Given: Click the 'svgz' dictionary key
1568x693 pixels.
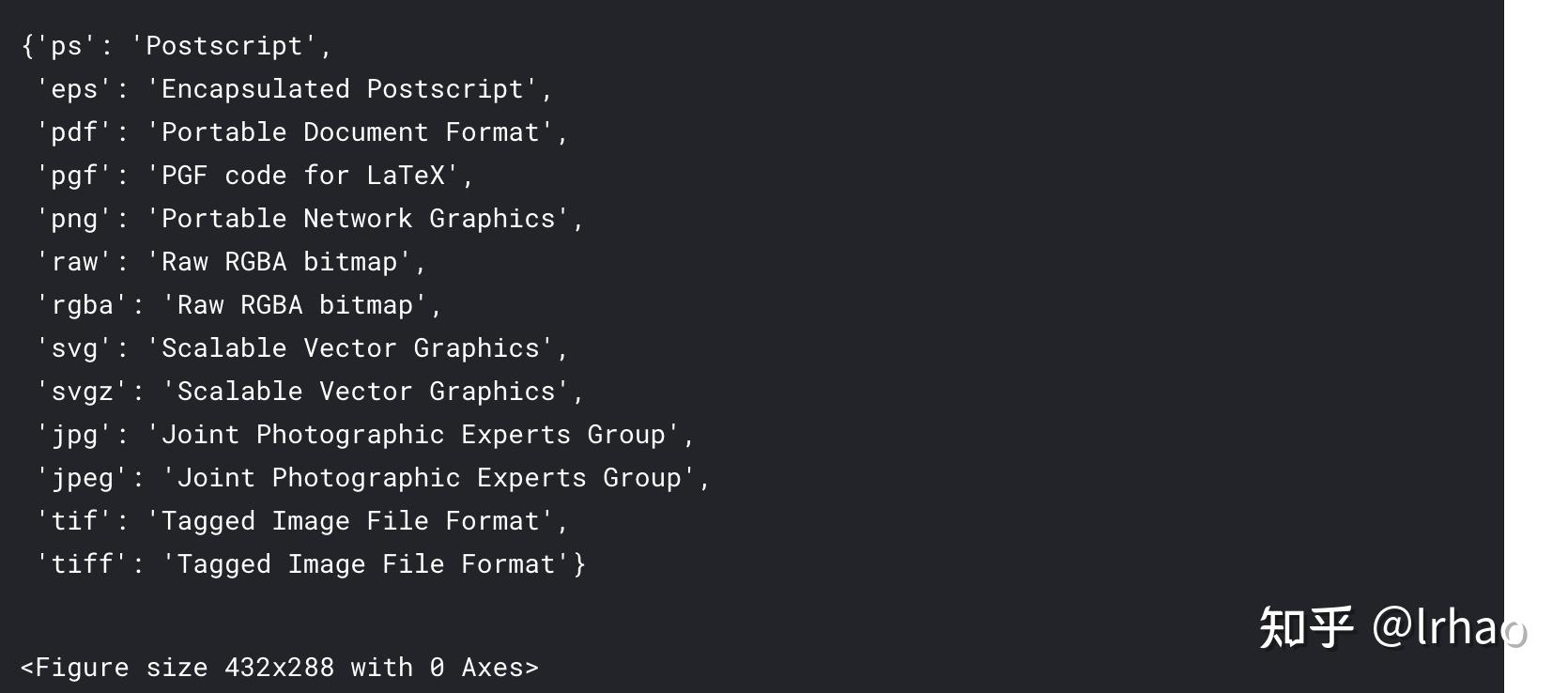Looking at the screenshot, I should [x=83, y=392].
